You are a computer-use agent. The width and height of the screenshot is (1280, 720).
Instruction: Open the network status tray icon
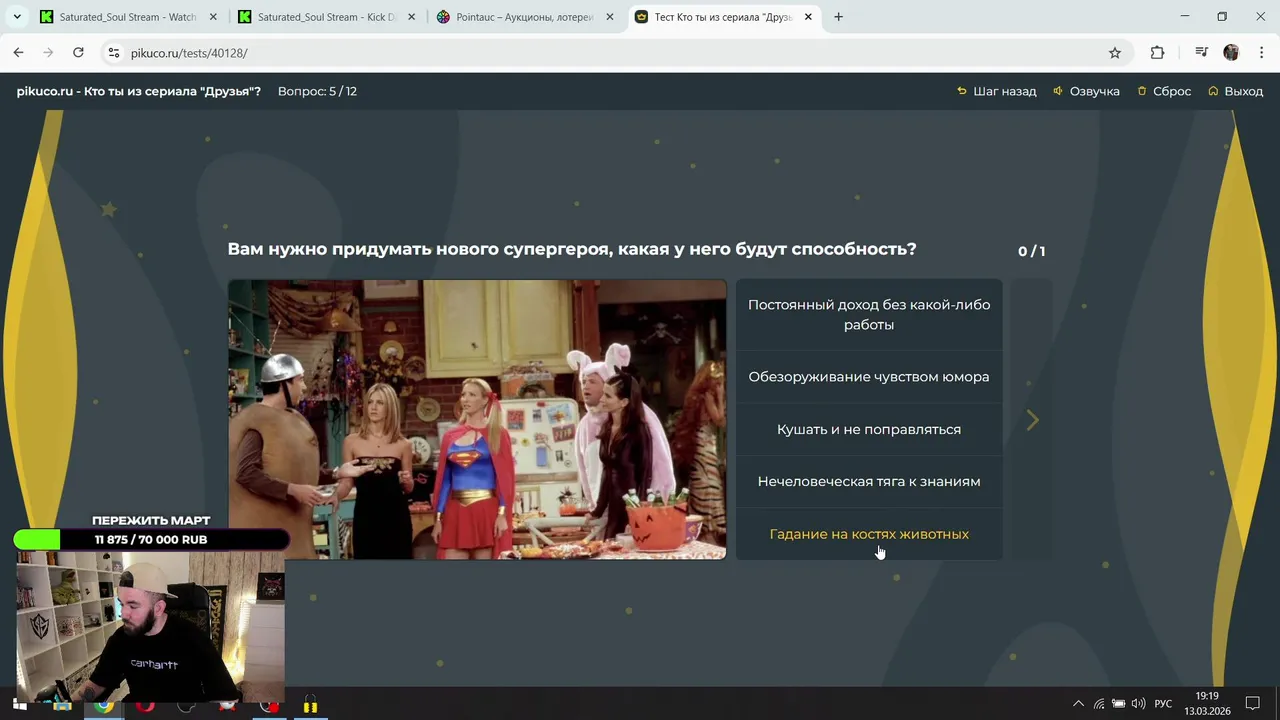[x=1099, y=704]
